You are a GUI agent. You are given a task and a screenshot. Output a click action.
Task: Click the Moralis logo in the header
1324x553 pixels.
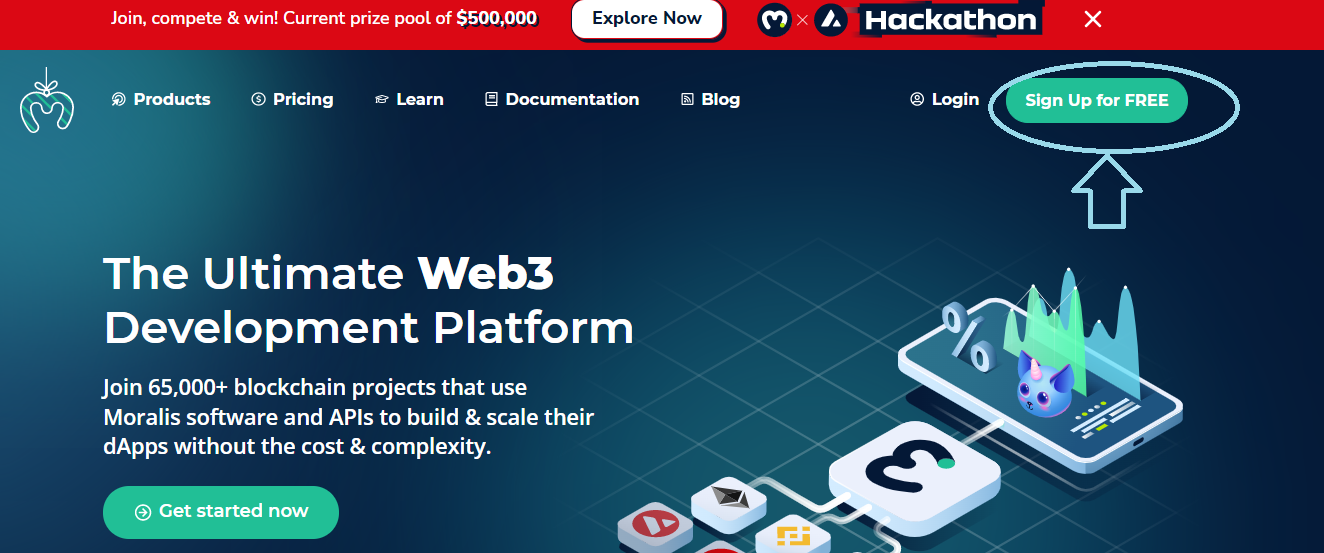[47, 100]
